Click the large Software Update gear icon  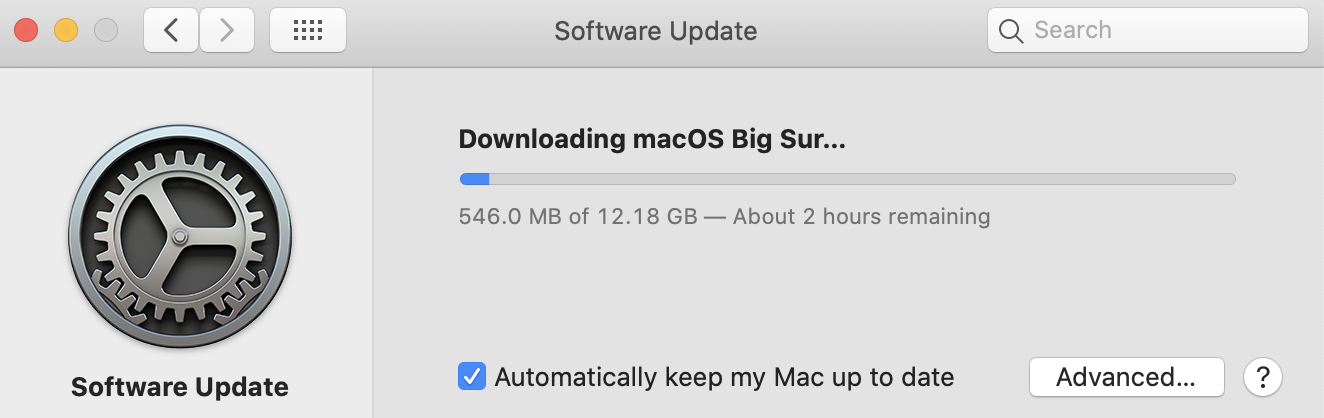tap(180, 237)
